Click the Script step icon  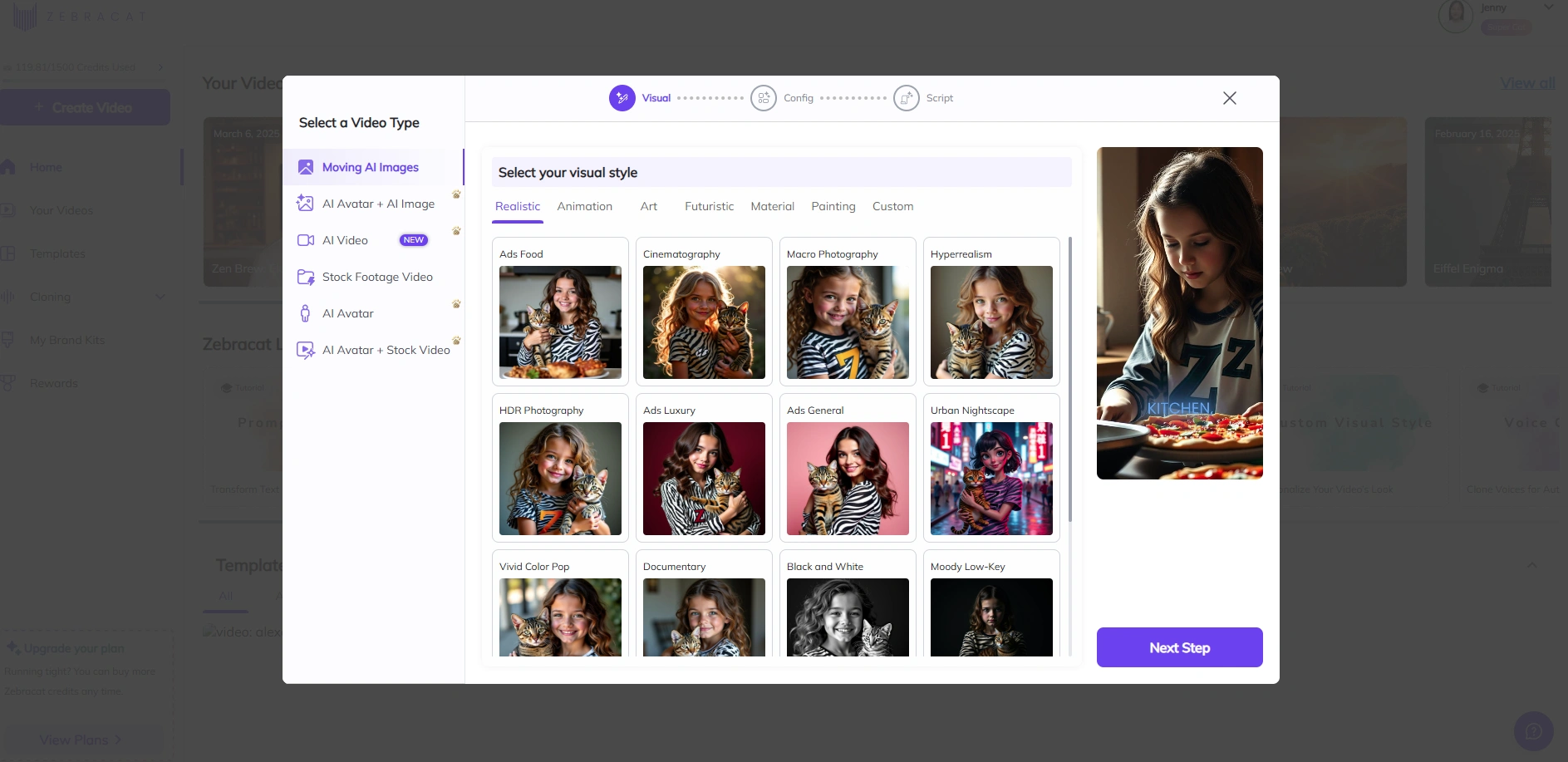(907, 98)
